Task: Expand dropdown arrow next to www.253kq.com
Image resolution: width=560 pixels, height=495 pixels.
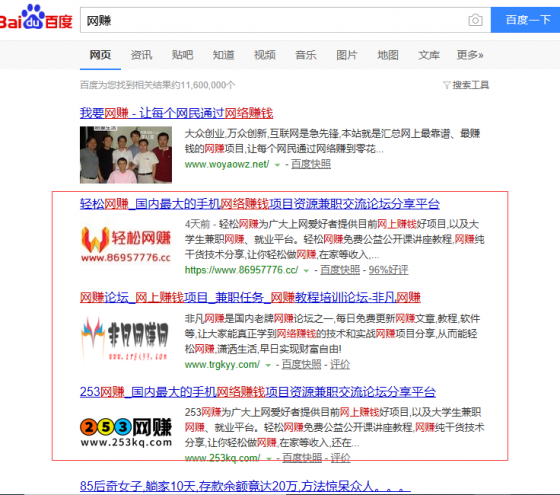Action: [269, 459]
